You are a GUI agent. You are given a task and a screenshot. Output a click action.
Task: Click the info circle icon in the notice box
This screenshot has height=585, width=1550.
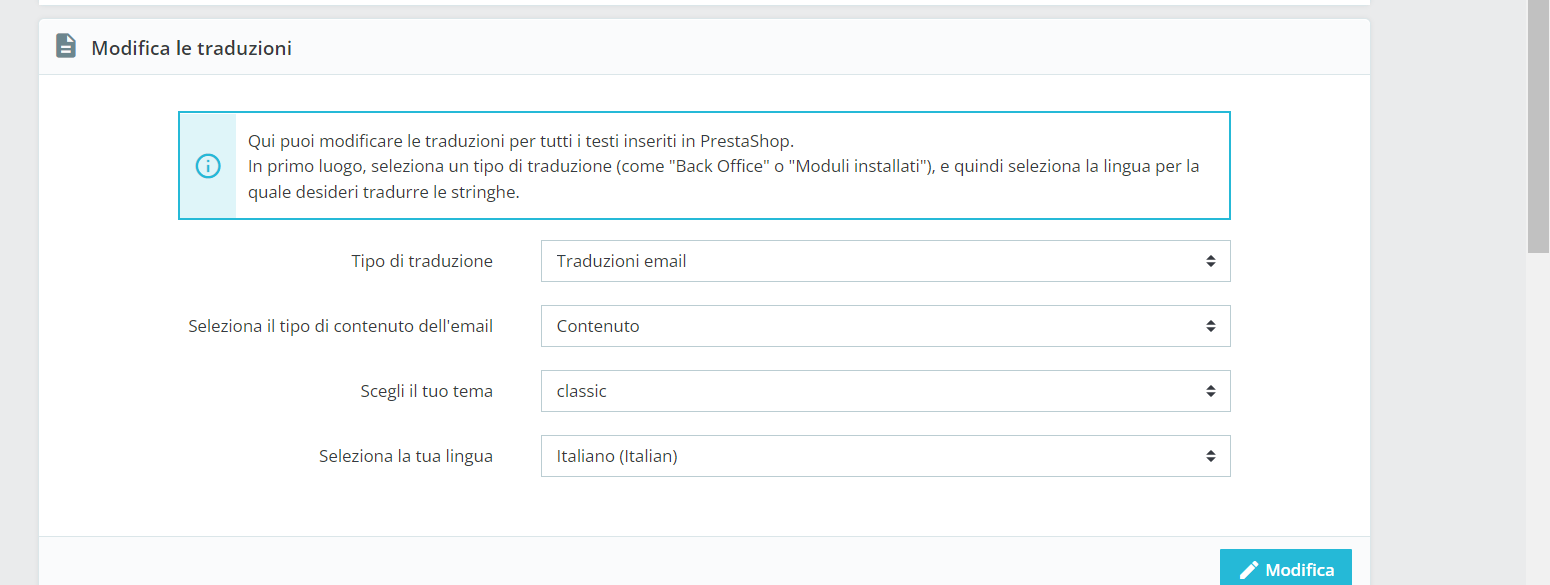207,166
